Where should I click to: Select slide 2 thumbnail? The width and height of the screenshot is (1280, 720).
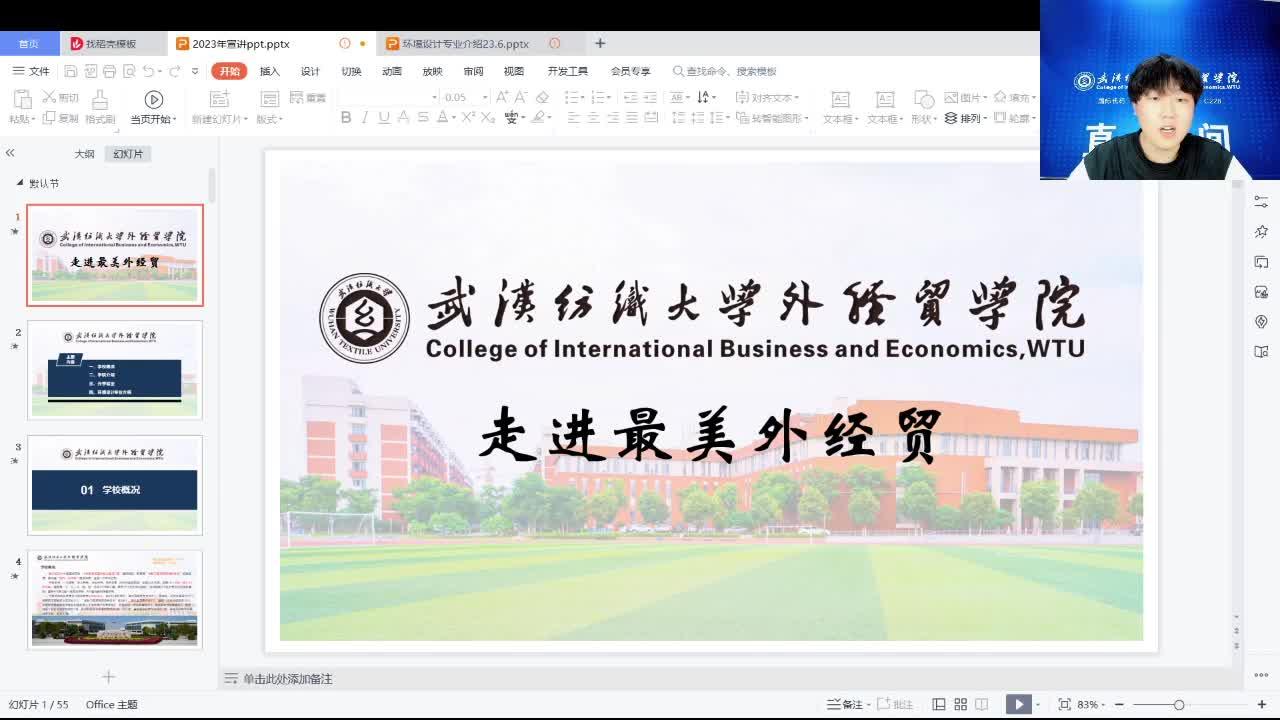pyautogui.click(x=115, y=369)
